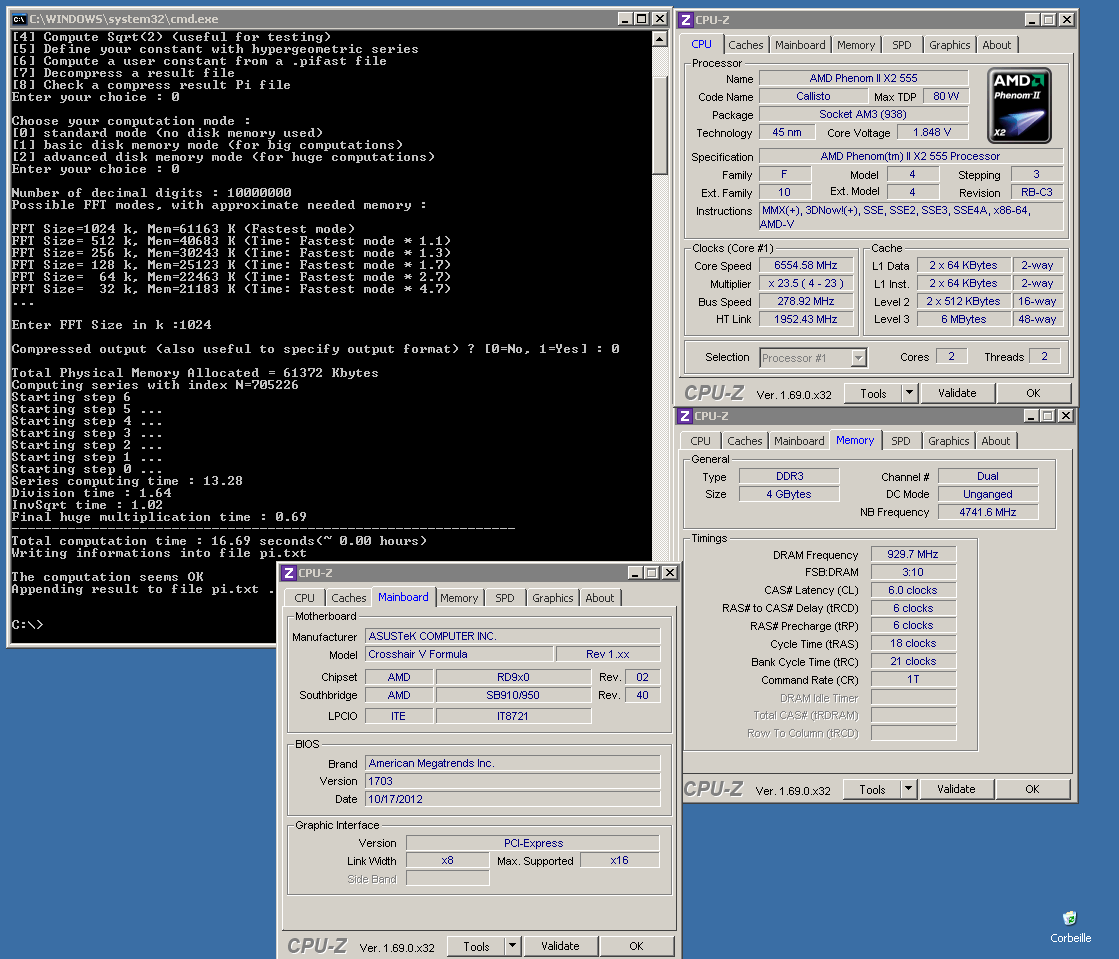This screenshot has height=959, width=1119.
Task: Switch to Caches tab in CPU window
Action: [746, 45]
